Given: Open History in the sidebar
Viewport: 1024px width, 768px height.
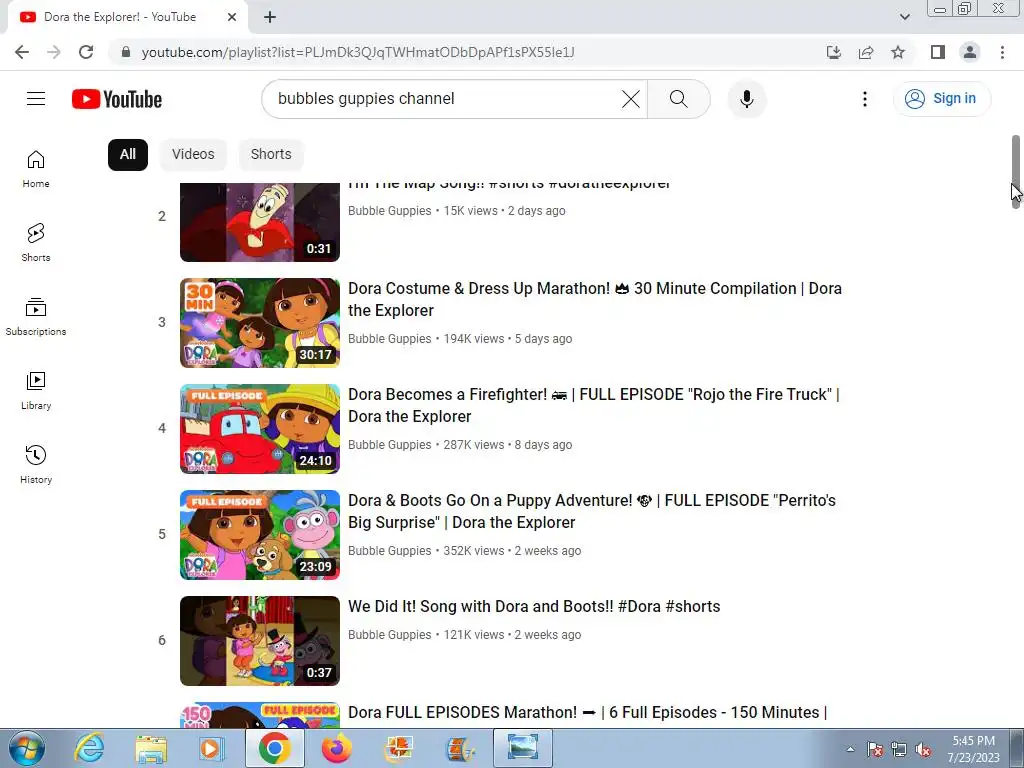Looking at the screenshot, I should [36, 464].
